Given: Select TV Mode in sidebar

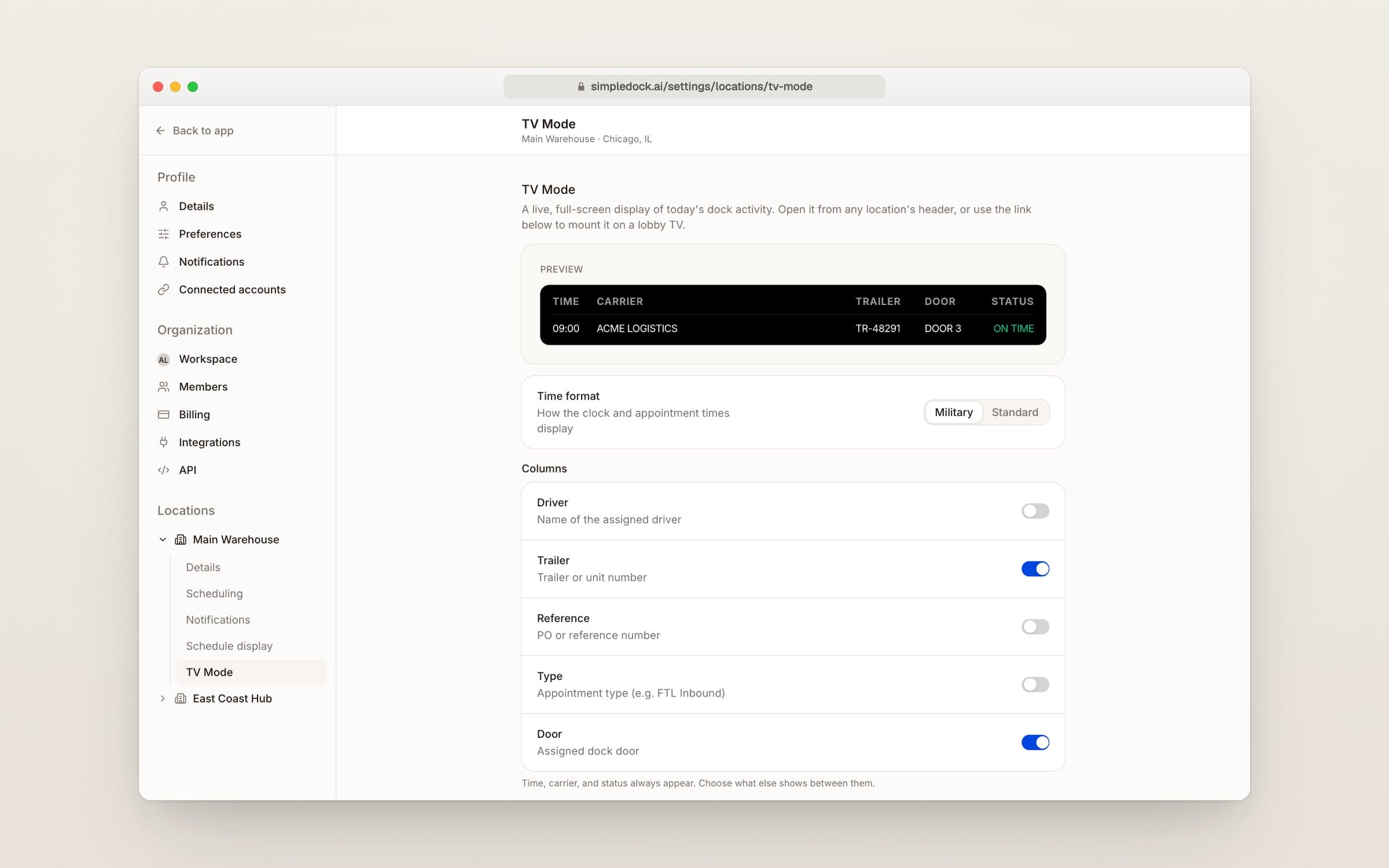Looking at the screenshot, I should [x=251, y=672].
